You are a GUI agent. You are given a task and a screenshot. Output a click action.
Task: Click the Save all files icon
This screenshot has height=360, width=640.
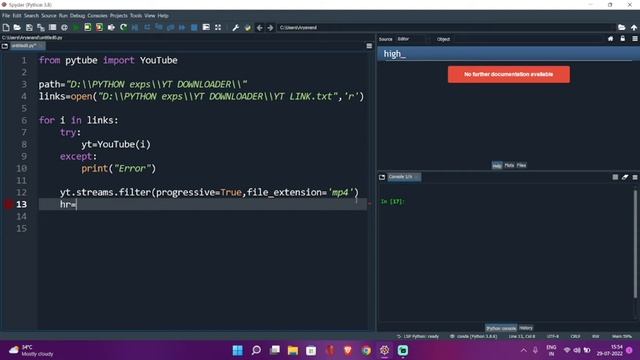(41, 27)
